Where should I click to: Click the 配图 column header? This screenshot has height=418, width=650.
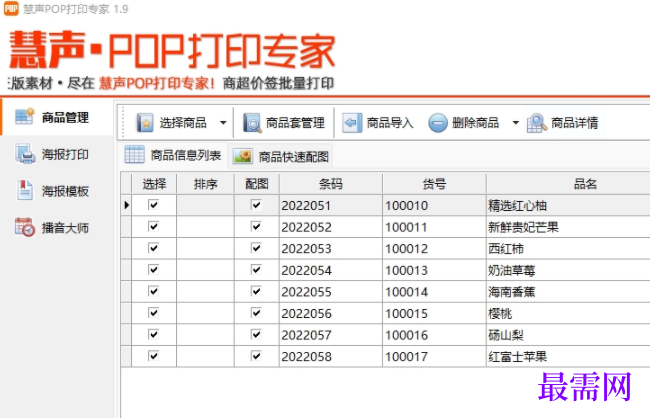coord(257,184)
